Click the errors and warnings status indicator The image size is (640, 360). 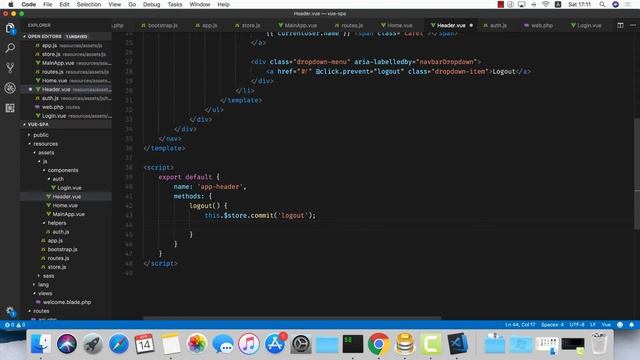click(15, 325)
